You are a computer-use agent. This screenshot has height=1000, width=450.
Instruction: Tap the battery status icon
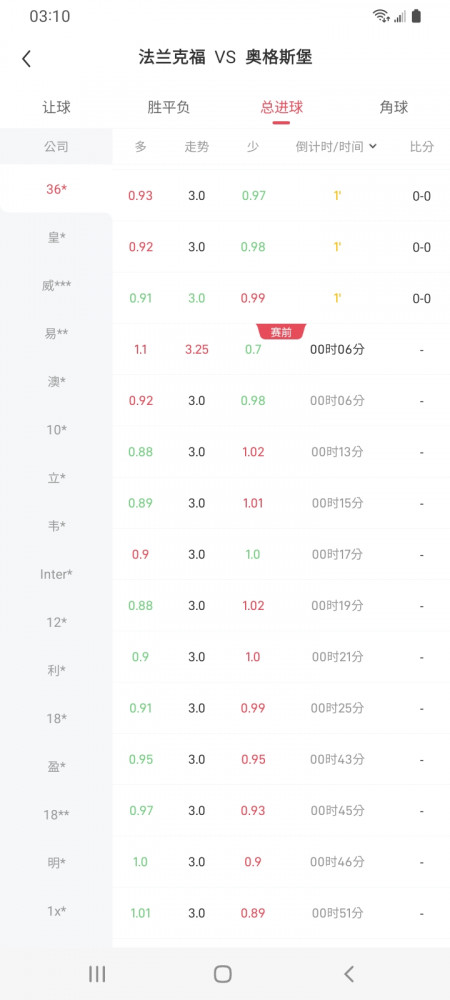416,16
